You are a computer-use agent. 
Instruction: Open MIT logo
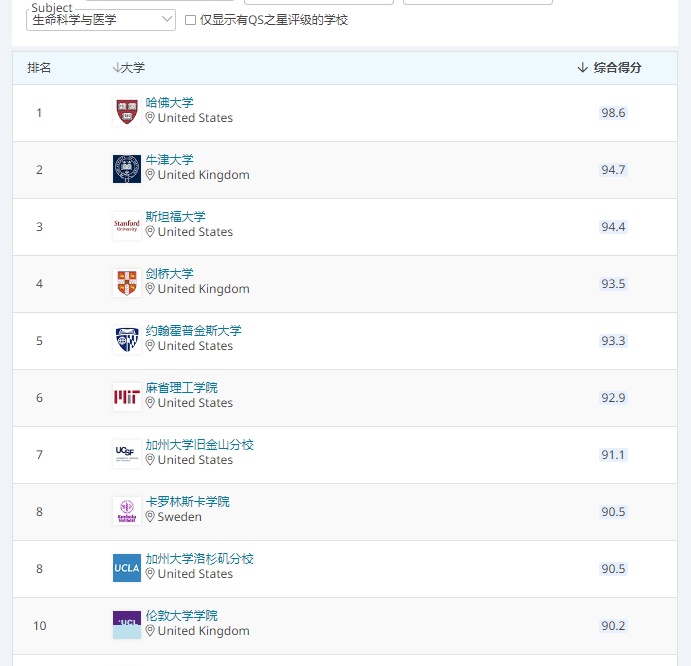point(127,397)
